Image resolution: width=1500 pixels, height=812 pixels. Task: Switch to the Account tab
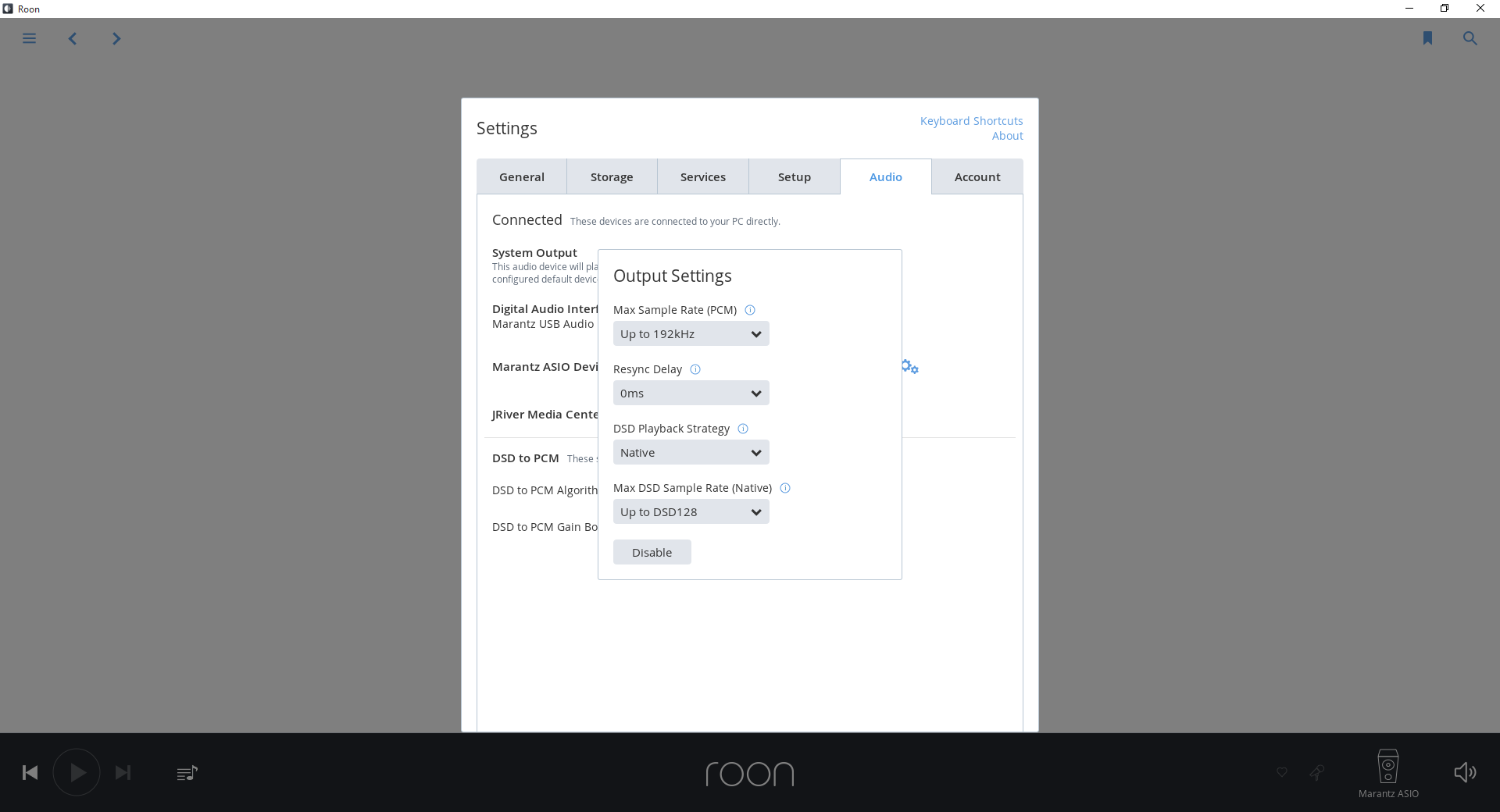coord(977,177)
